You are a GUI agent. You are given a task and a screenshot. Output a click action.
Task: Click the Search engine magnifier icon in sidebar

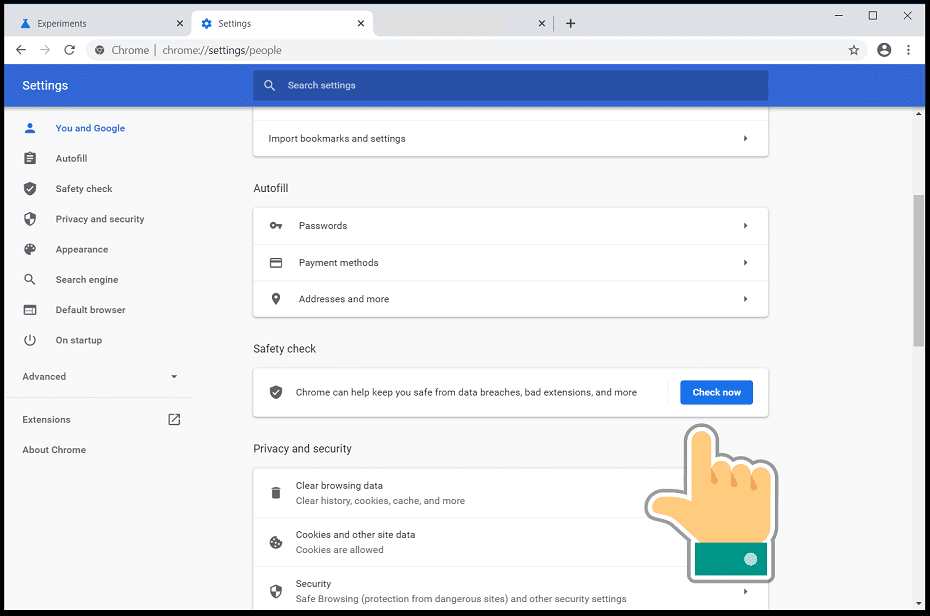(x=30, y=279)
